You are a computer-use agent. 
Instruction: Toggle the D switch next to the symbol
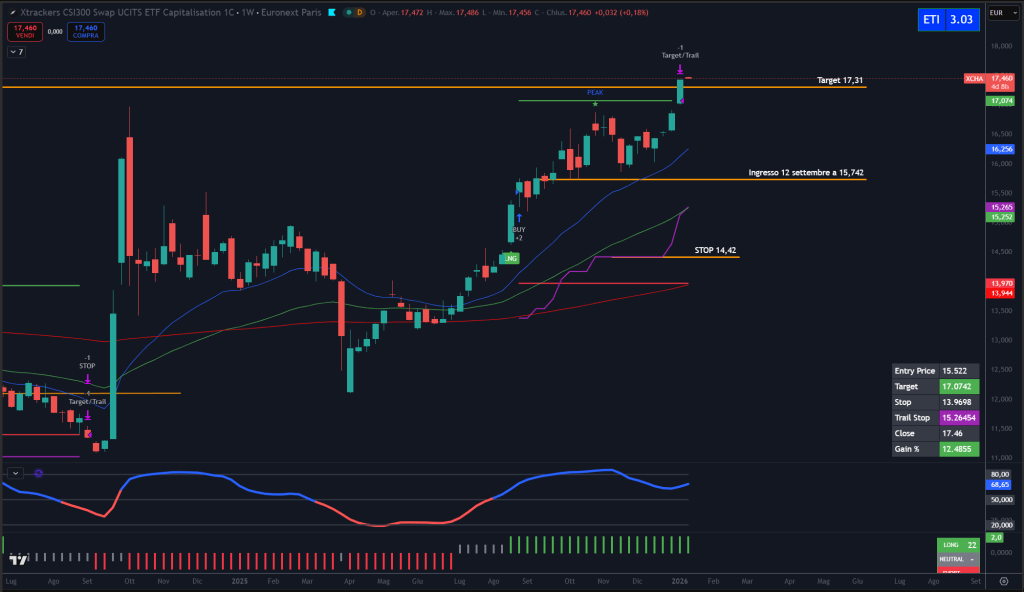360,12
